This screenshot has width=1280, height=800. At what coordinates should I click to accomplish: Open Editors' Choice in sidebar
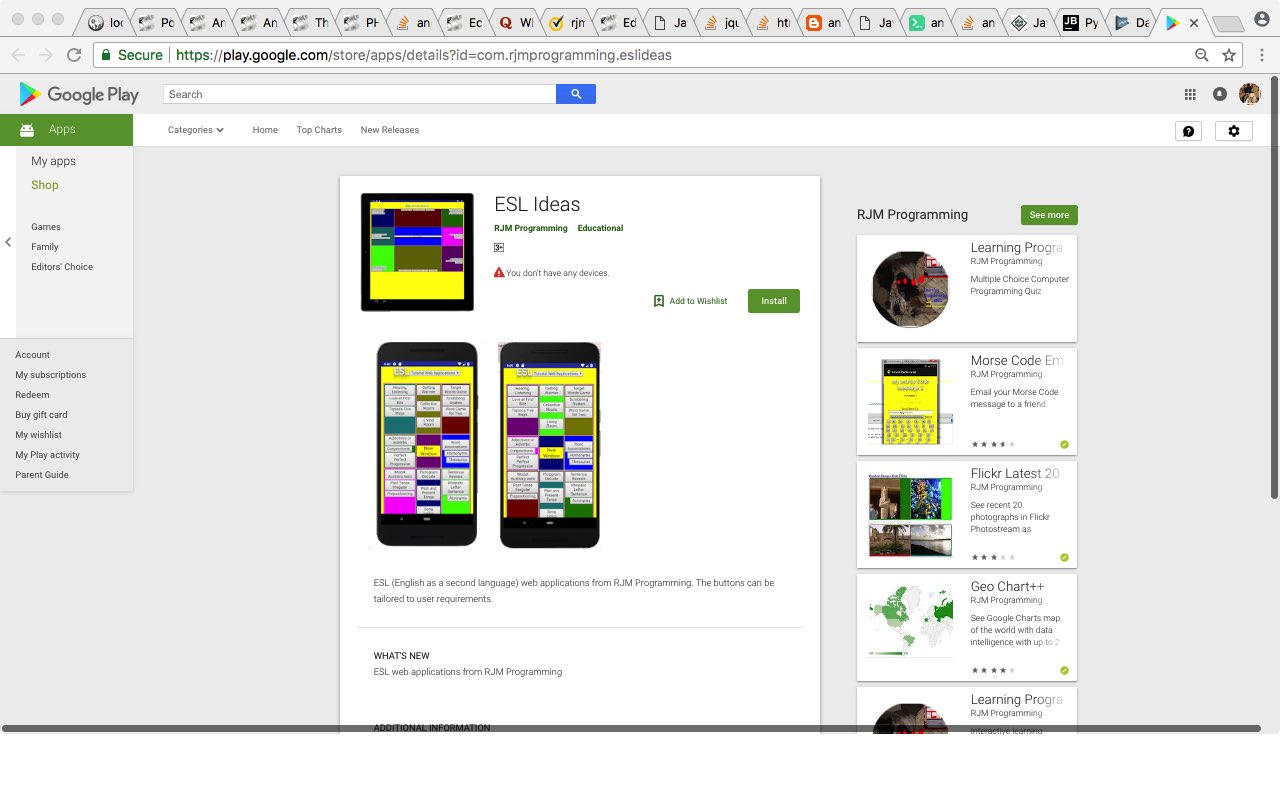pos(62,267)
